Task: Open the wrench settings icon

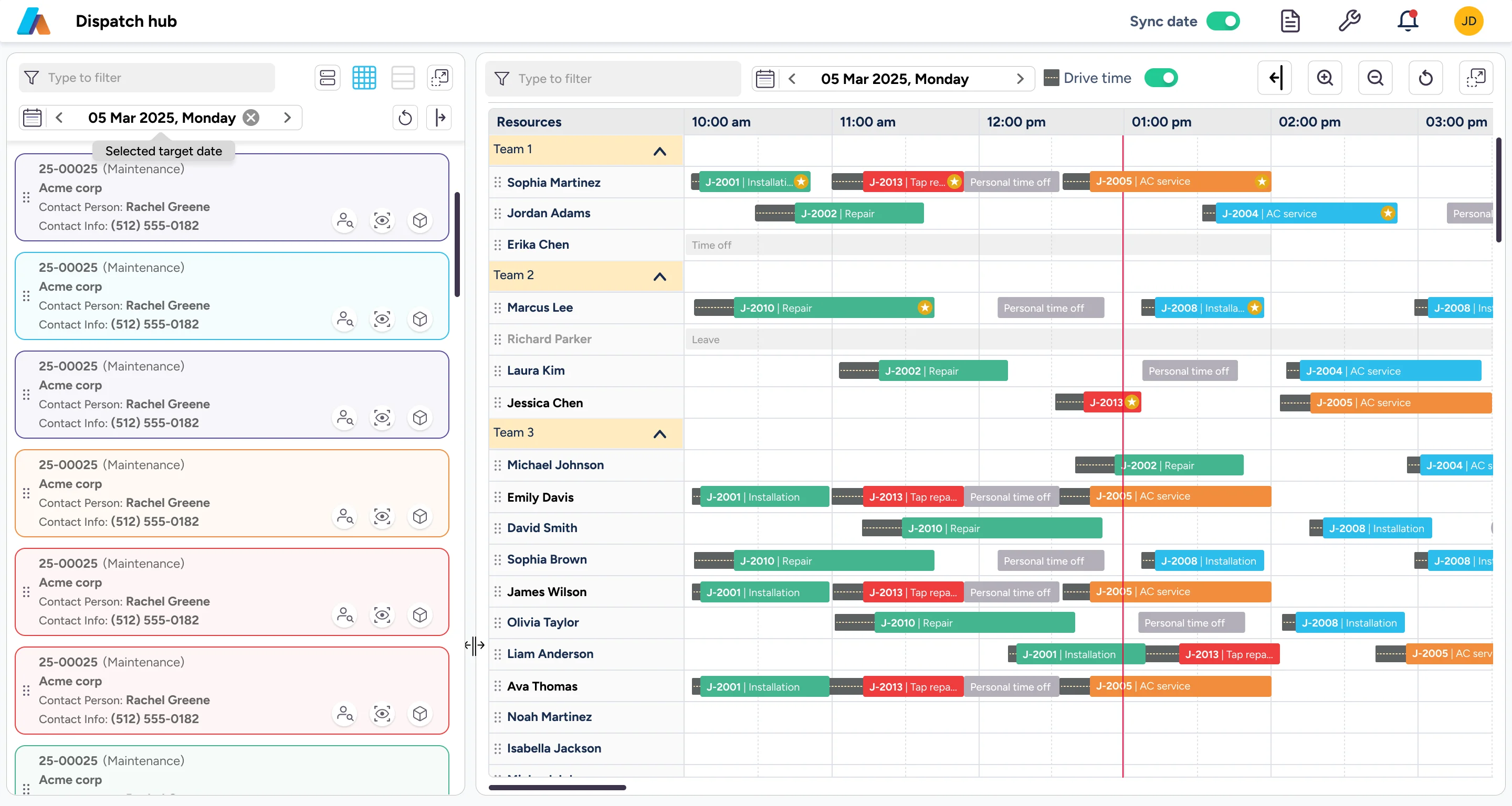Action: pos(1349,21)
